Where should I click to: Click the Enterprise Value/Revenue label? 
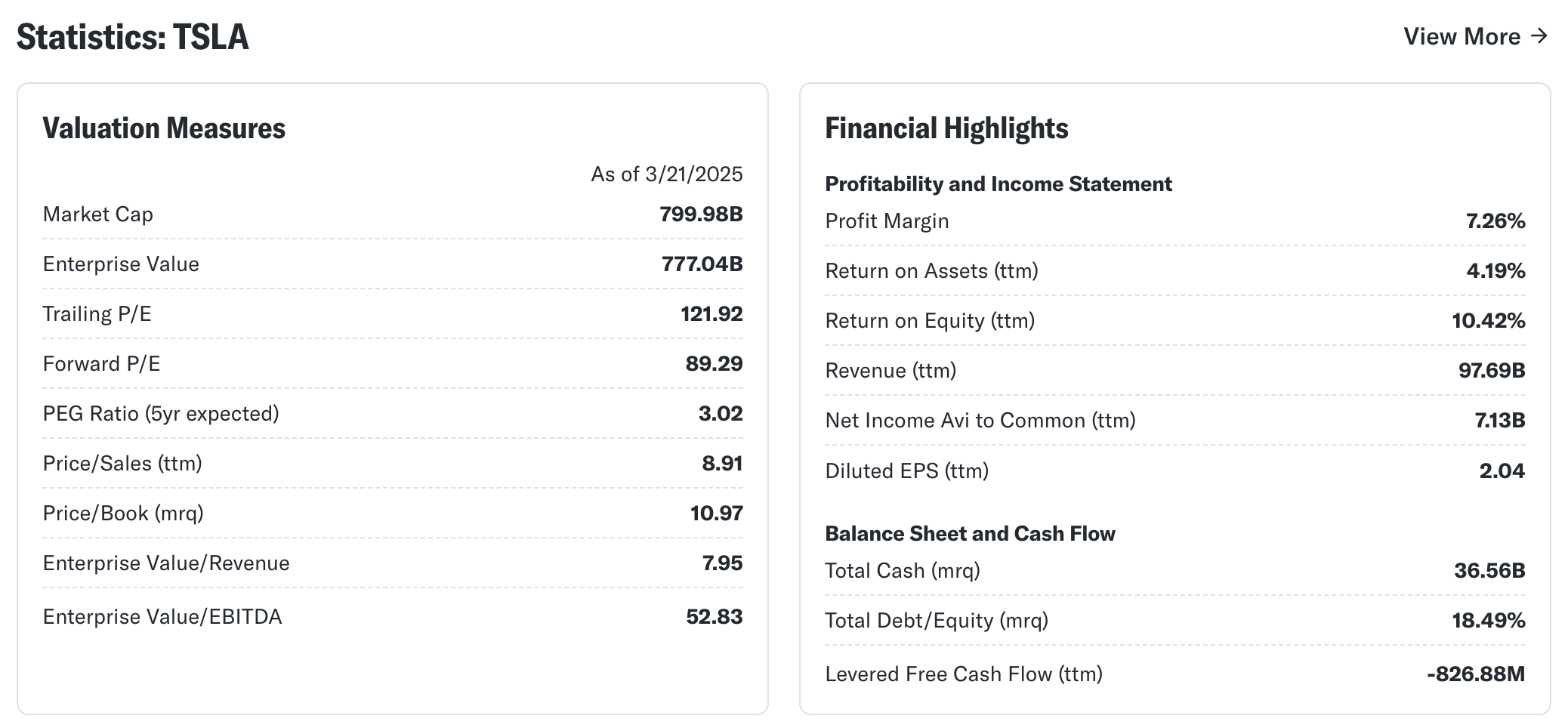click(166, 563)
